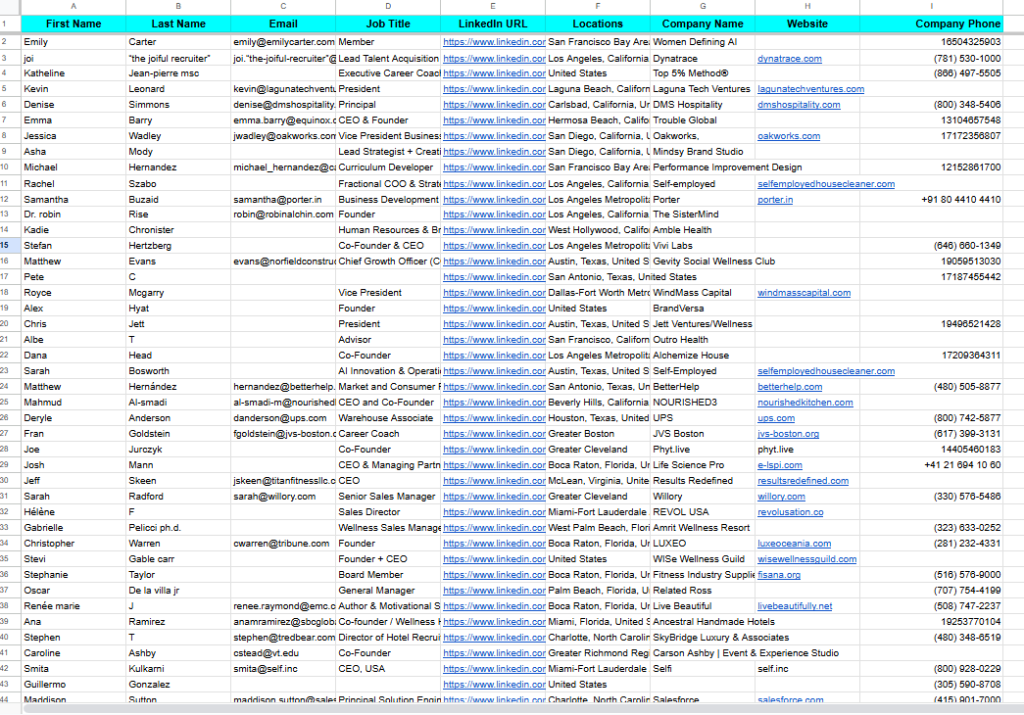Select the General Manager job title cell
The width and height of the screenshot is (1024, 715).
pos(388,590)
